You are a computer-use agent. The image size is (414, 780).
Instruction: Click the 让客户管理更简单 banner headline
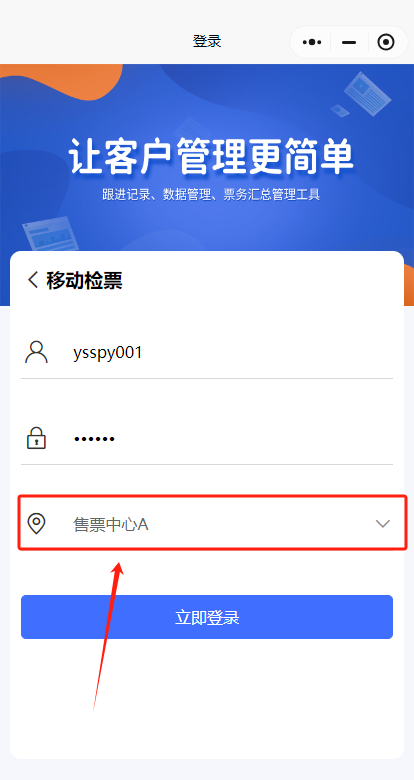[x=211, y=157]
